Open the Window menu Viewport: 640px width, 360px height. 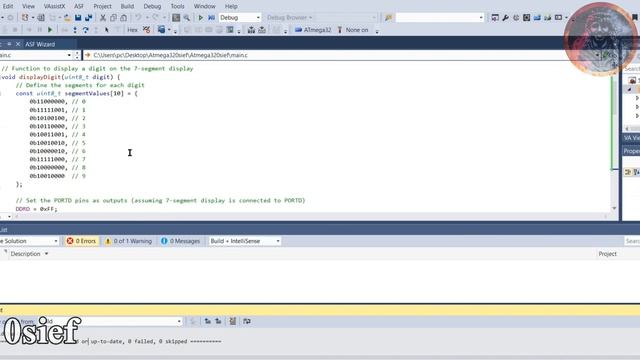point(204,6)
